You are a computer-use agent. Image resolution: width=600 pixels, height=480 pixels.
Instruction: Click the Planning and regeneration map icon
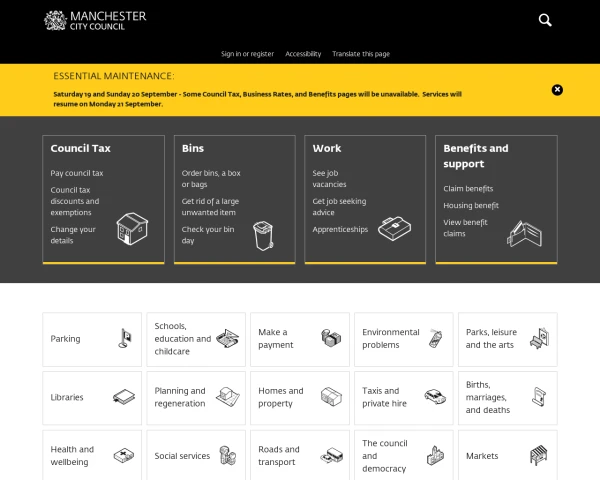click(x=228, y=397)
